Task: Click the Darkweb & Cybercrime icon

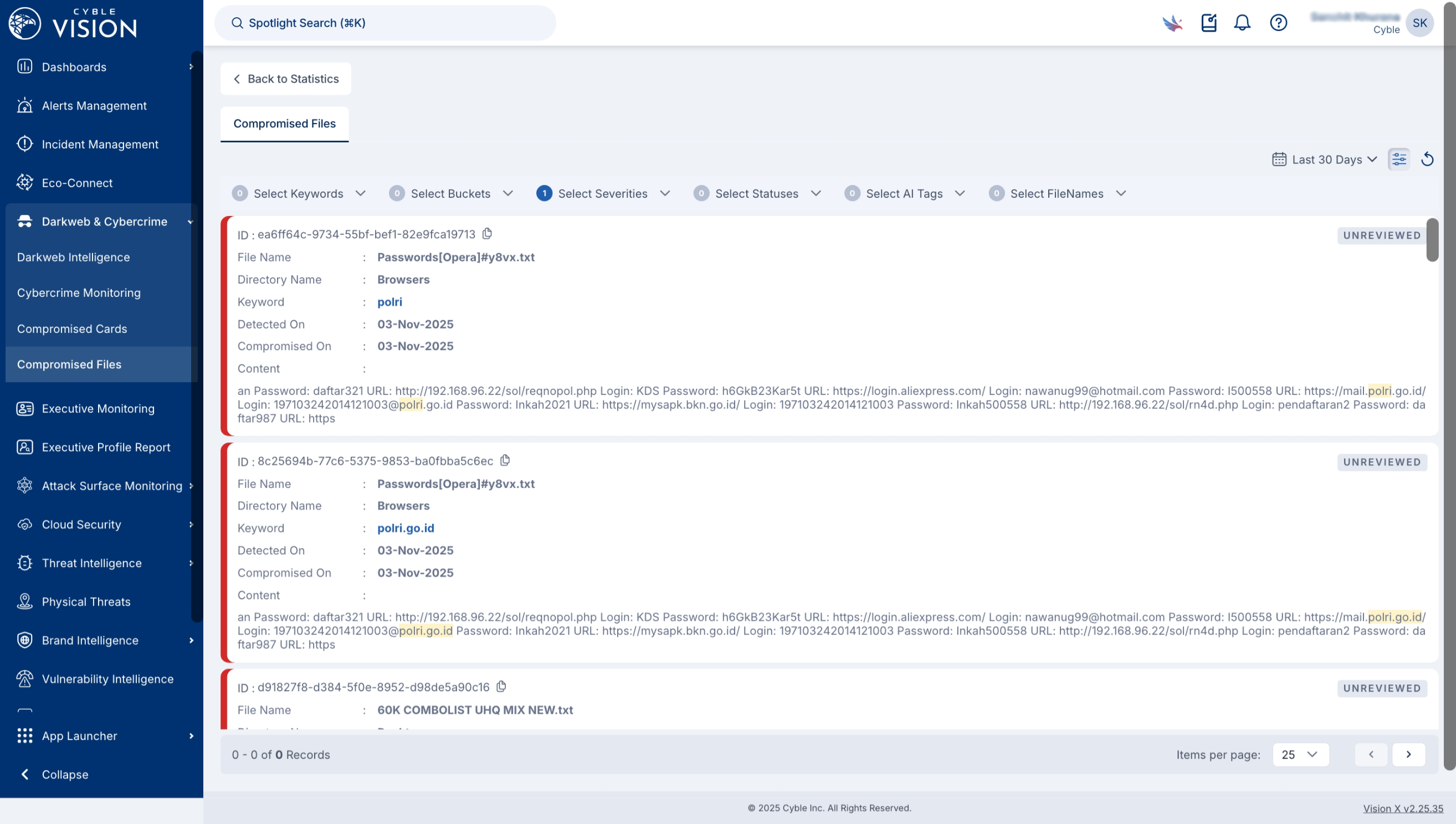Action: pos(24,222)
